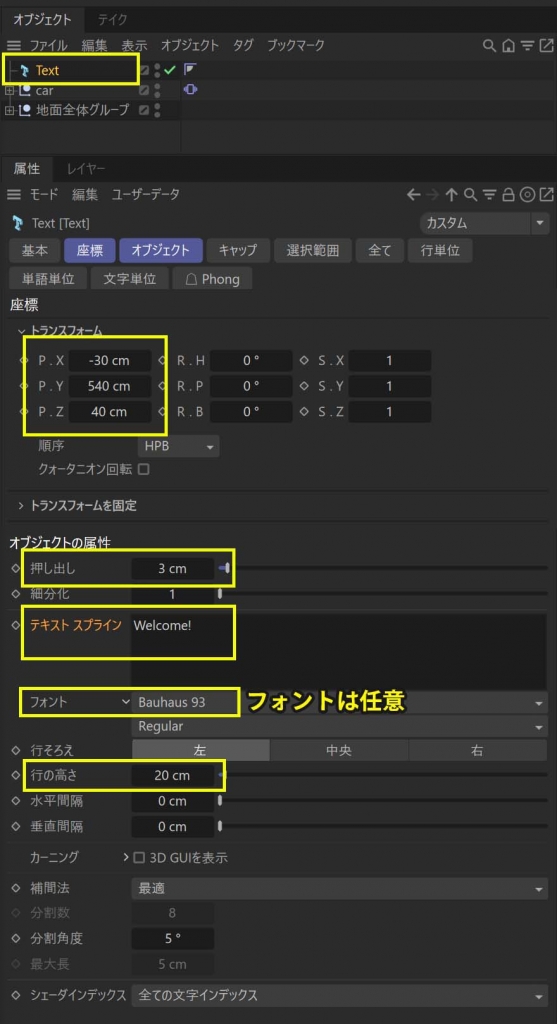The height and width of the screenshot is (1024, 557).
Task: Toggle the lock icon in the Attributes panel
Action: (x=509, y=195)
